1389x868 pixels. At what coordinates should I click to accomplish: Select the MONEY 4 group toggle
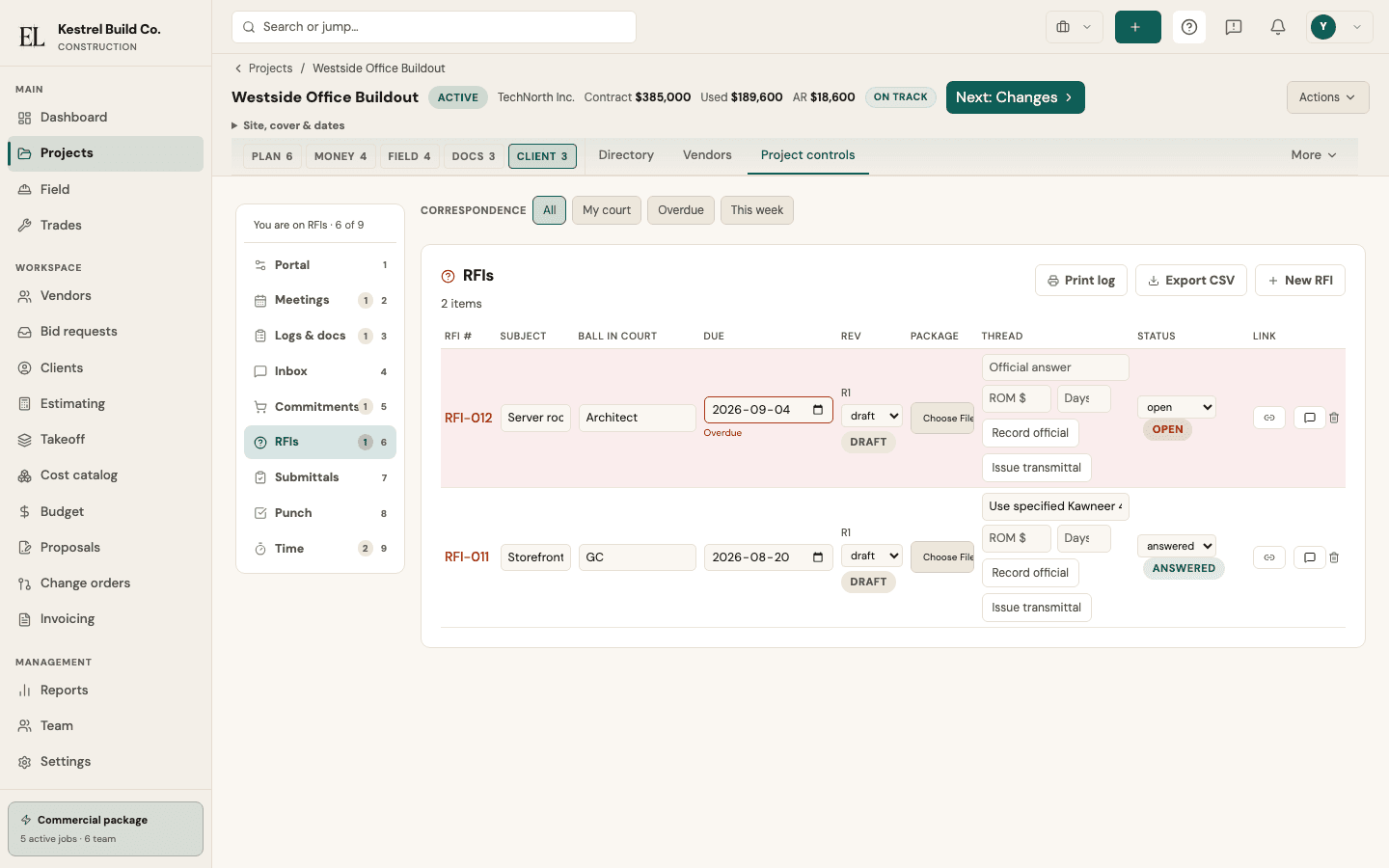pyautogui.click(x=340, y=156)
